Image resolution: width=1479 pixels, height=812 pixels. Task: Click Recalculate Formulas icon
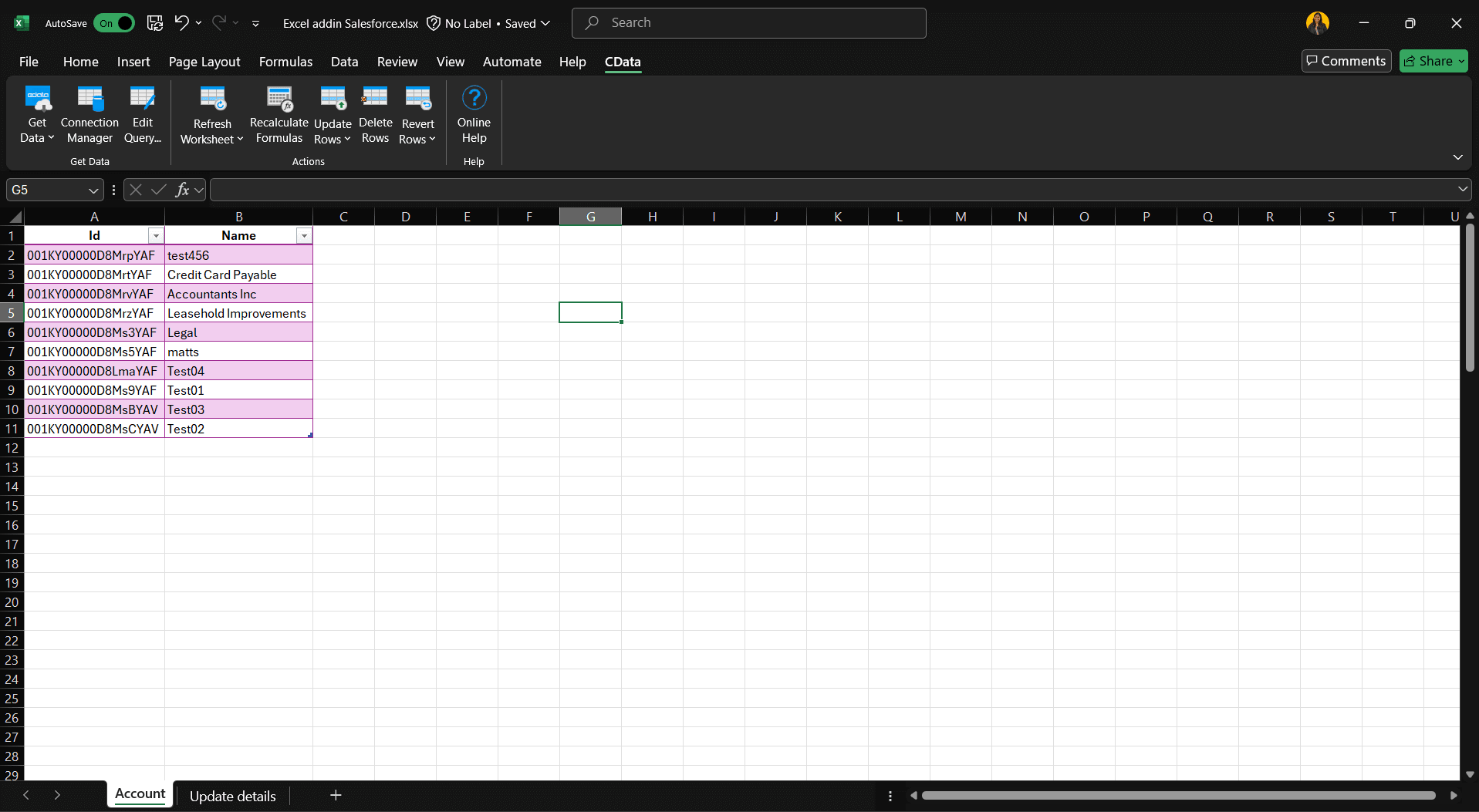[279, 99]
